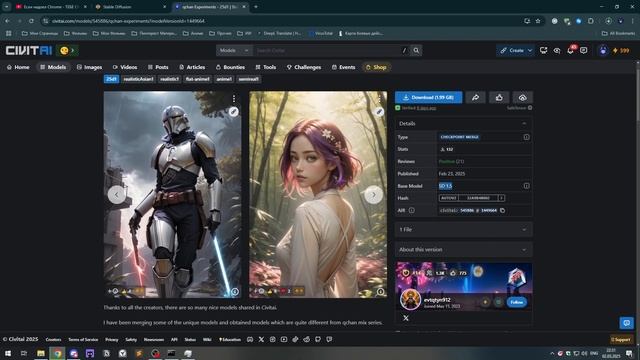
Task: Click the cloud upload icon button
Action: [522, 97]
